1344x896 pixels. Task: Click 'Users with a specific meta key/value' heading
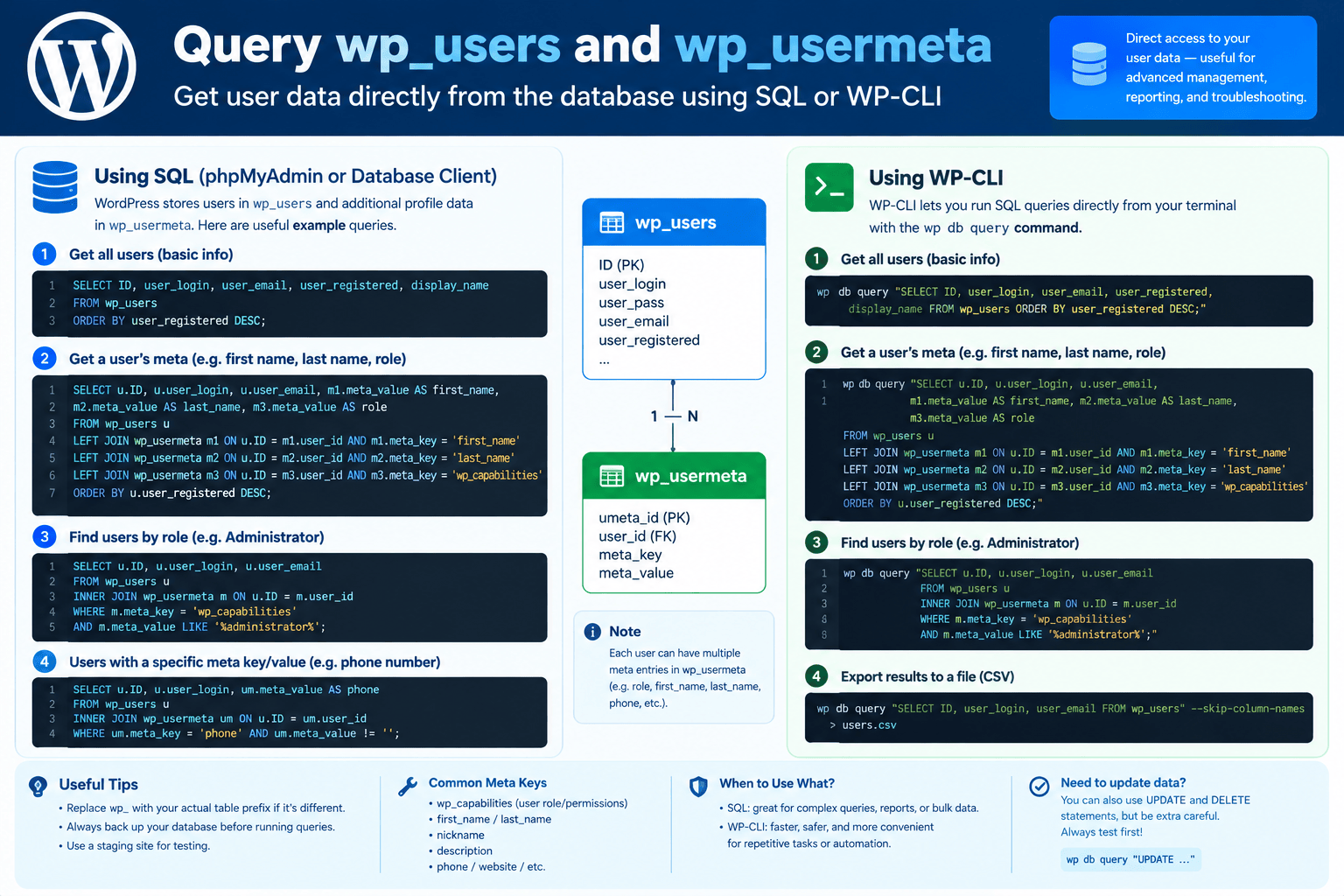point(255,662)
